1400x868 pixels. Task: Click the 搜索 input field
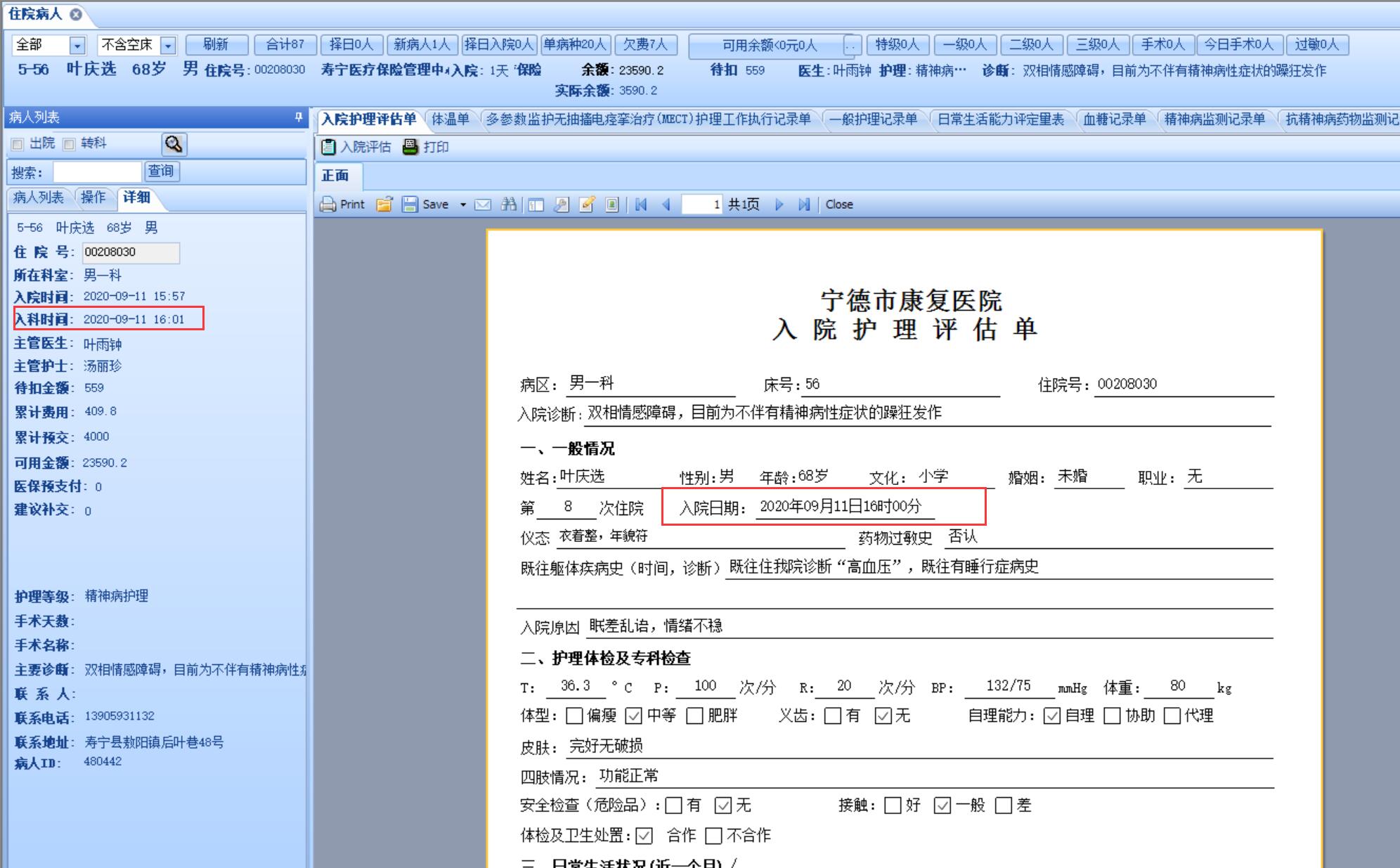point(97,171)
